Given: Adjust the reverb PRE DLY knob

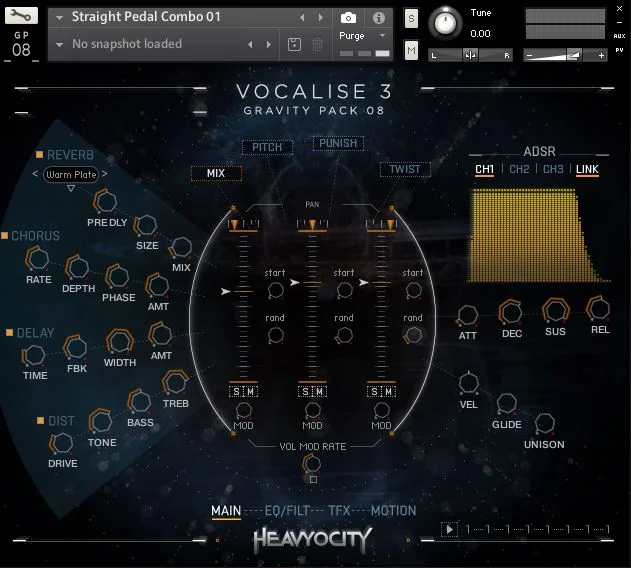Looking at the screenshot, I should 105,201.
